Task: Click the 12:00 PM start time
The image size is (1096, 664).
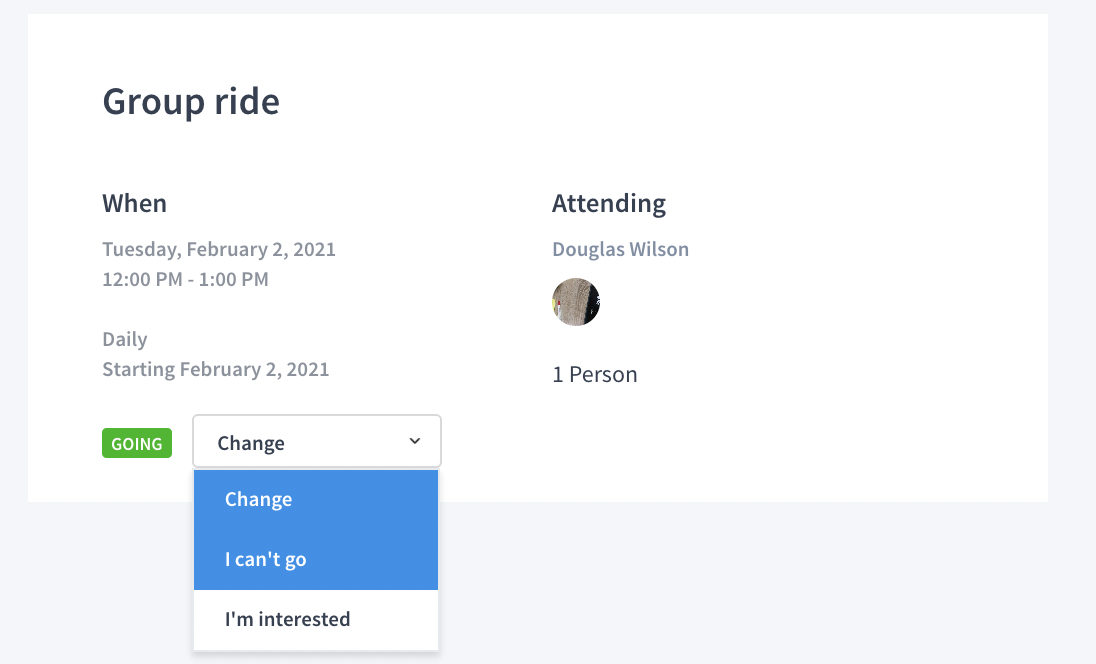Action: (143, 280)
